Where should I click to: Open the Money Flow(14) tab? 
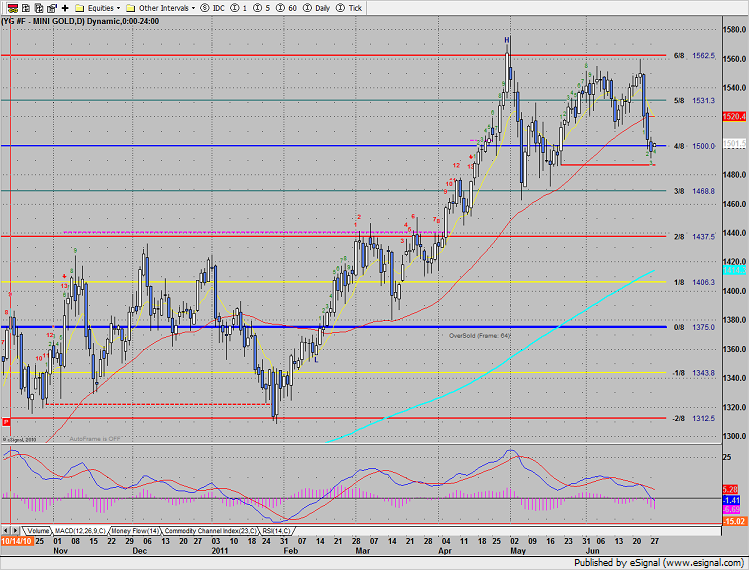pyautogui.click(x=135, y=531)
